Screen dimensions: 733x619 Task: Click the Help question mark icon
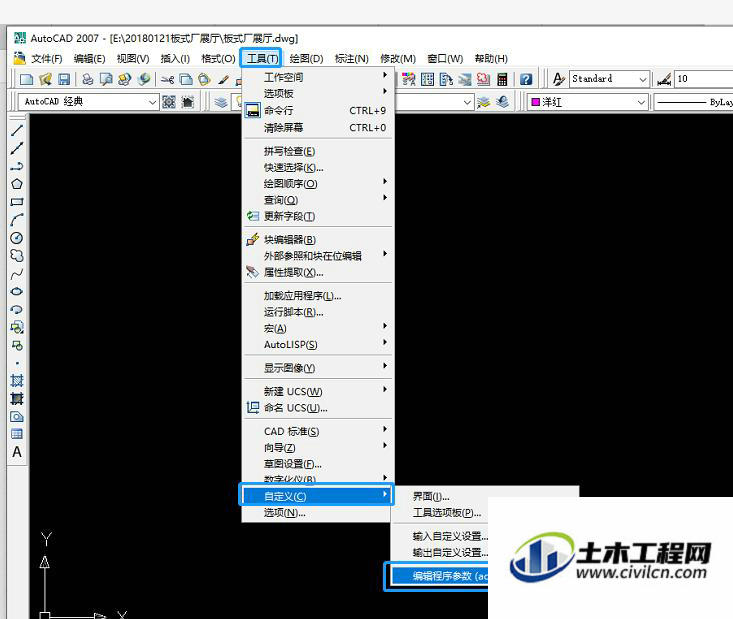click(526, 79)
